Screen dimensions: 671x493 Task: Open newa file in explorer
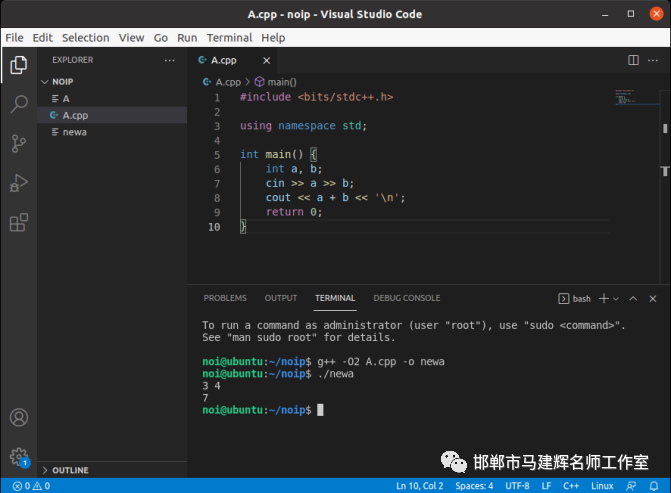coord(112,132)
